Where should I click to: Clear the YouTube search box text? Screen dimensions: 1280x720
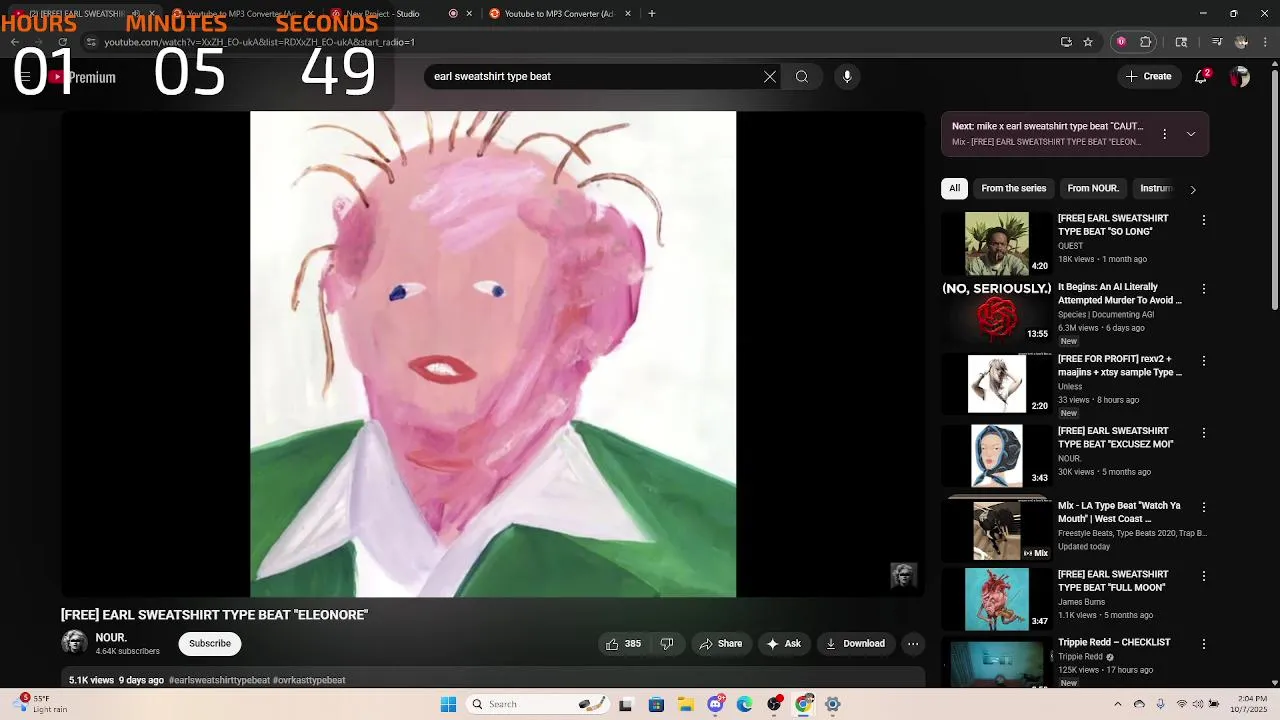click(770, 76)
